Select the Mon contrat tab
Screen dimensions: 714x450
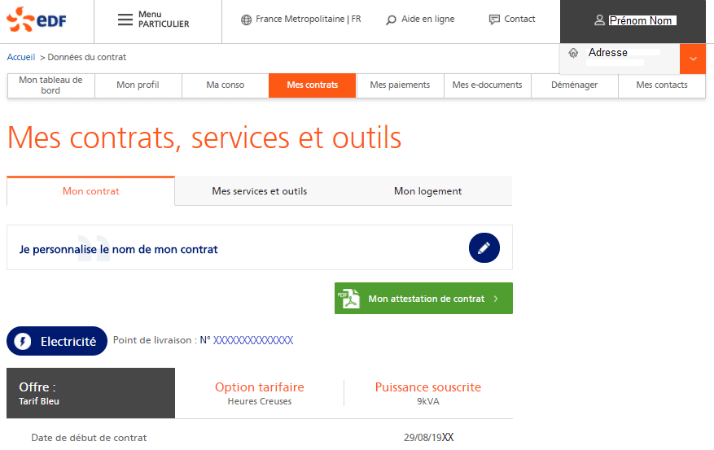(91, 191)
